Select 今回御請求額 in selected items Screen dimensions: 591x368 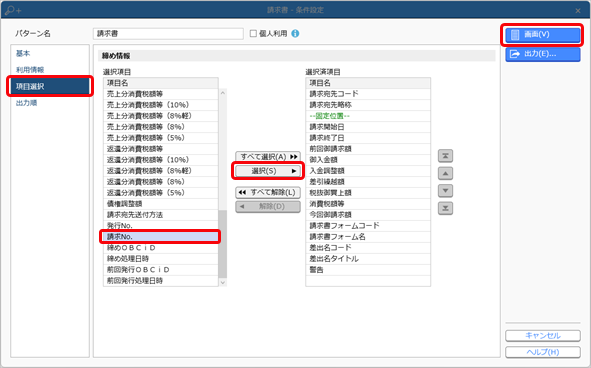(368, 215)
